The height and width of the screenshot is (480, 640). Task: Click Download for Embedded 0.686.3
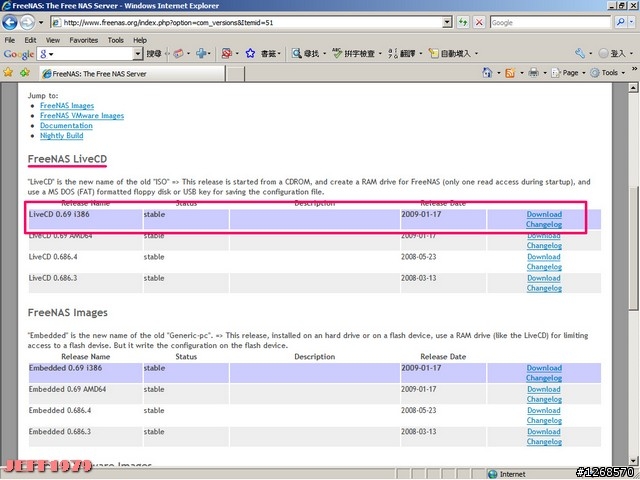(x=544, y=431)
